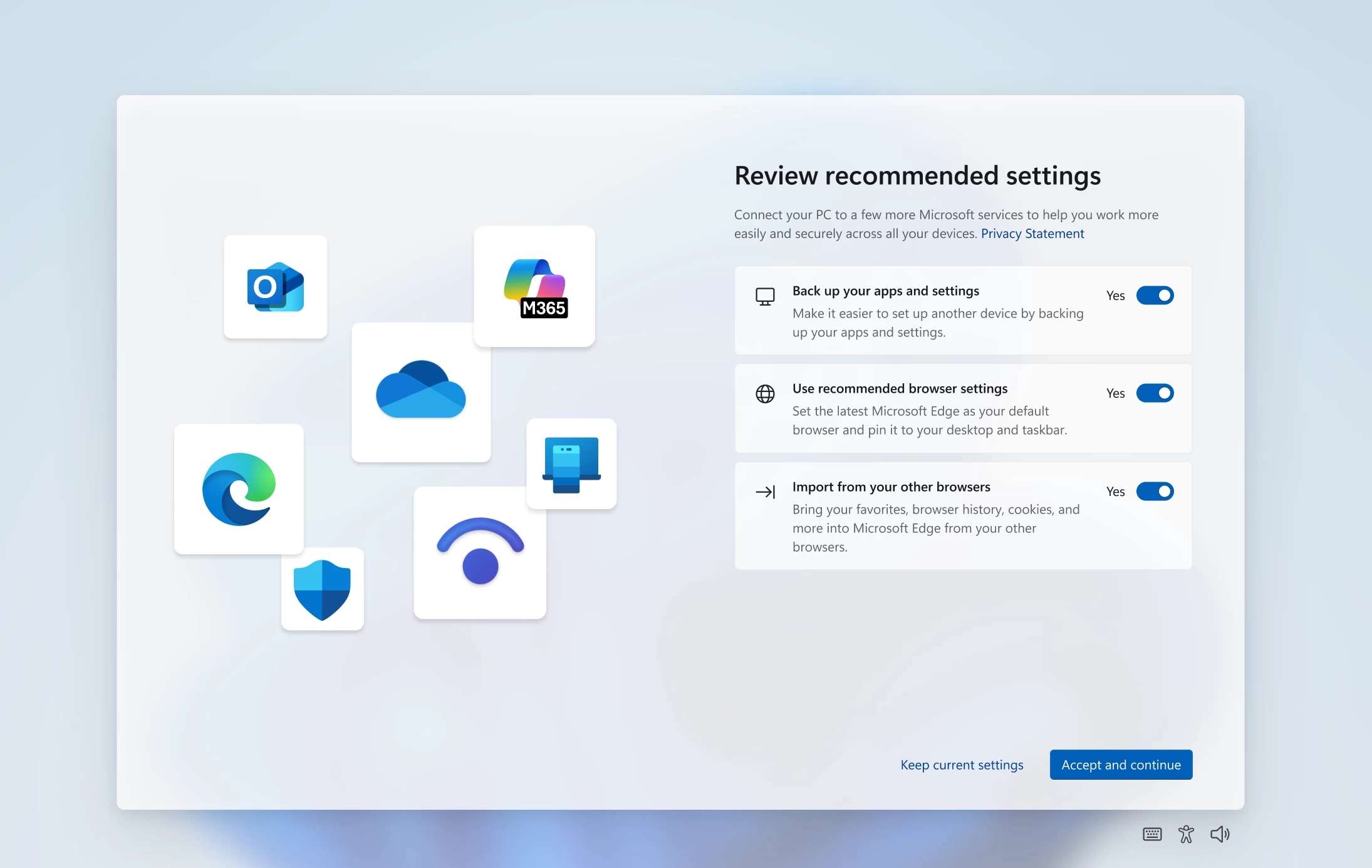Click the Windows Security shield icon
This screenshot has width=1372, height=868.
(x=322, y=589)
